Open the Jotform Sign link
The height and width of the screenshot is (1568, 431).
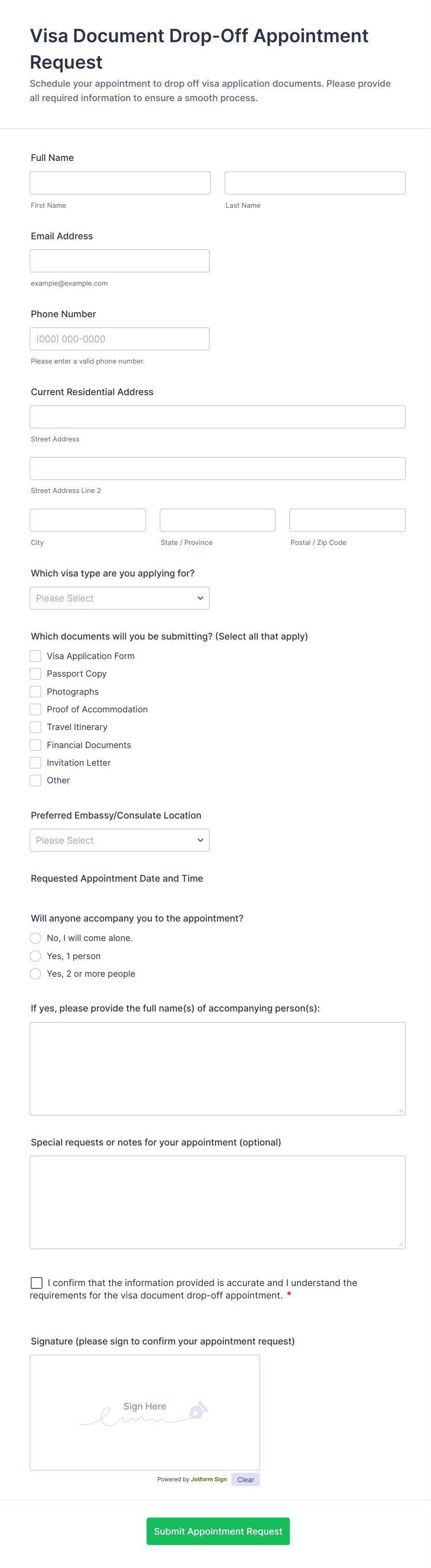coord(209,1479)
